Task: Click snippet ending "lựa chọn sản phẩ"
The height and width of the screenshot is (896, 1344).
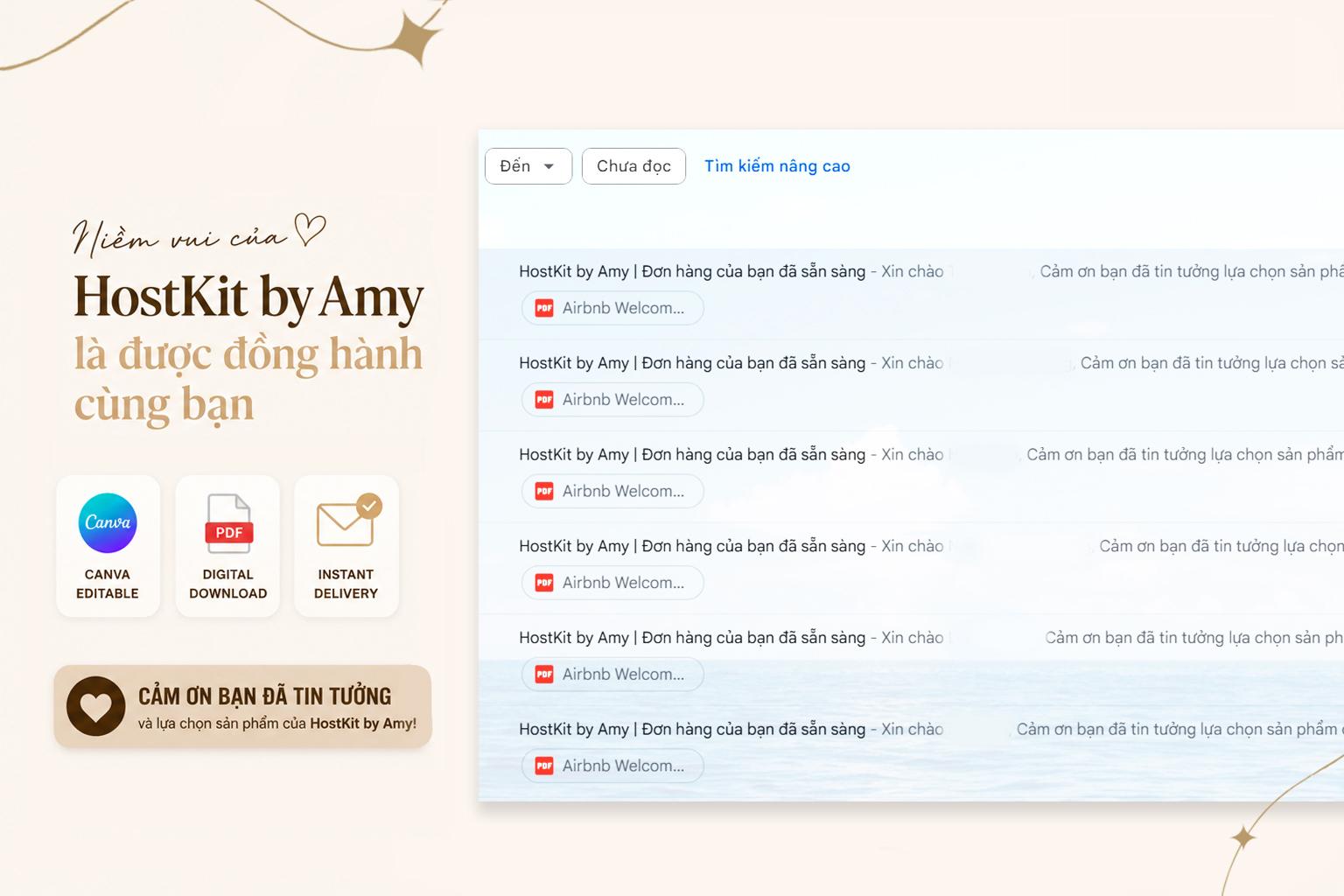Action: (x=1191, y=271)
